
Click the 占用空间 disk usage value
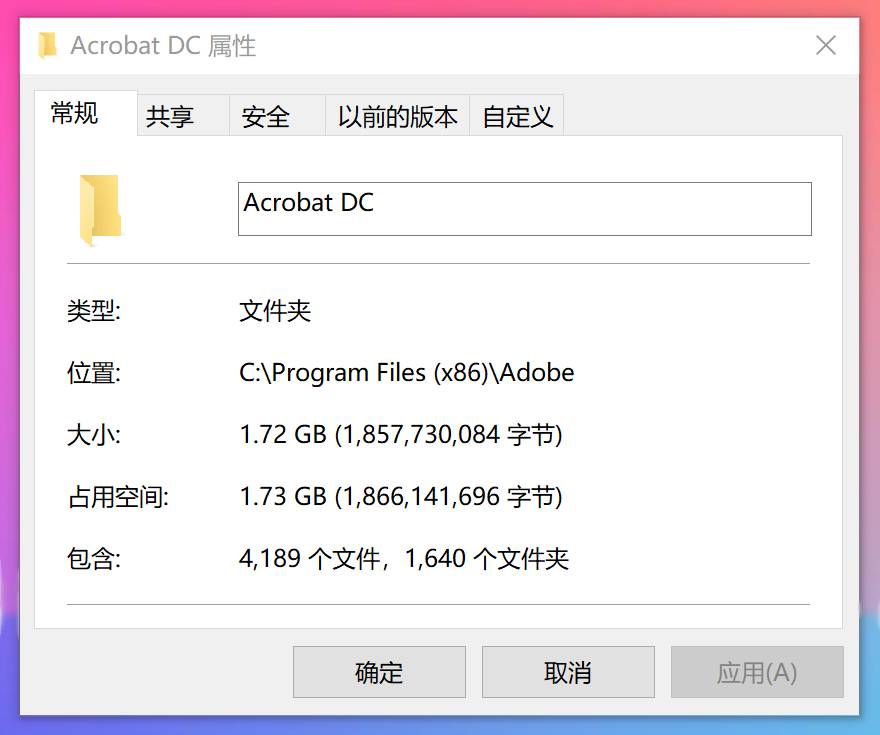pos(400,496)
